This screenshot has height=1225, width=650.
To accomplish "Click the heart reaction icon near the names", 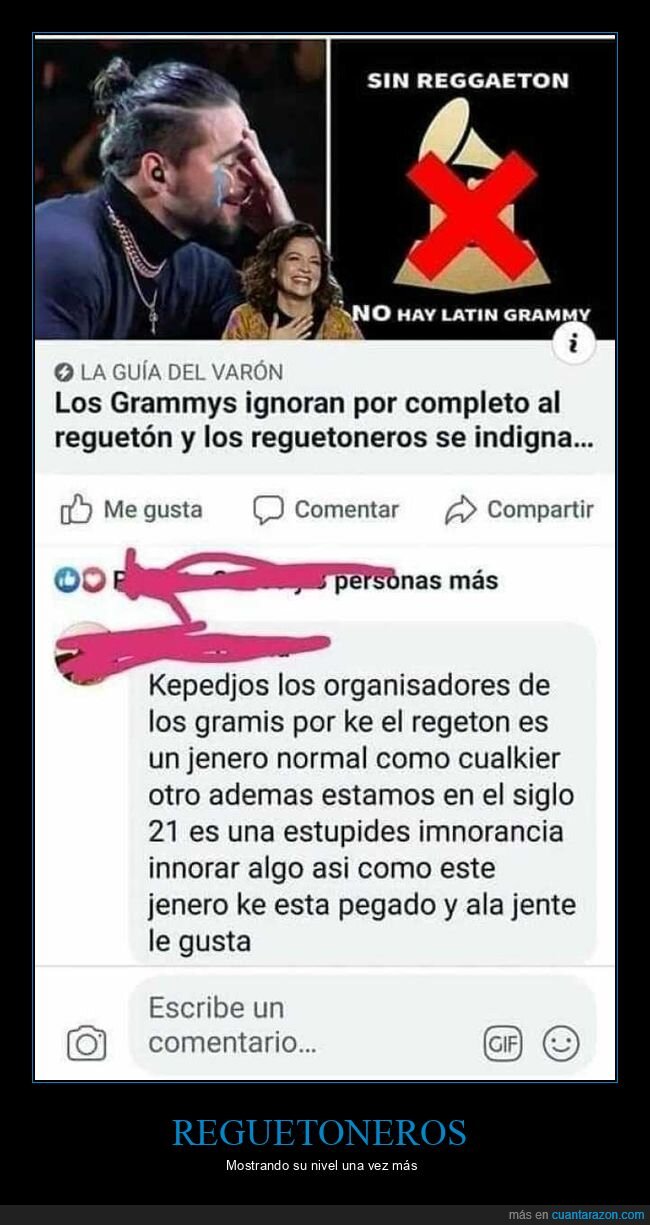I will (91, 581).
